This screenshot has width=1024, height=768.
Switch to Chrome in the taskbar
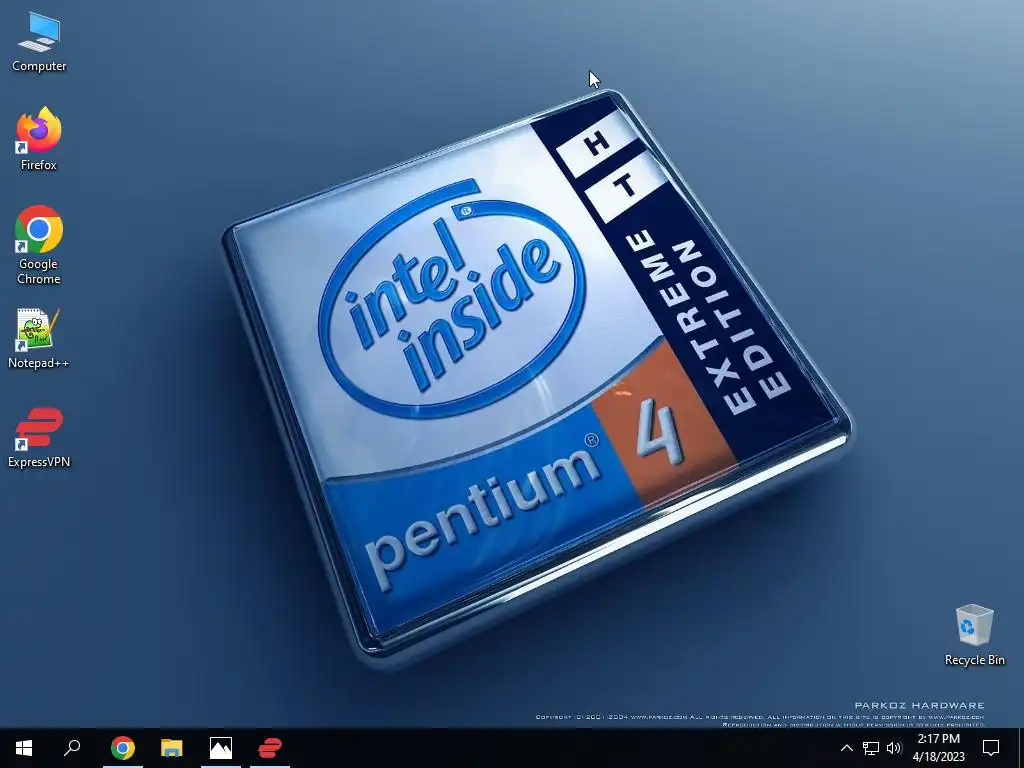pyautogui.click(x=123, y=748)
